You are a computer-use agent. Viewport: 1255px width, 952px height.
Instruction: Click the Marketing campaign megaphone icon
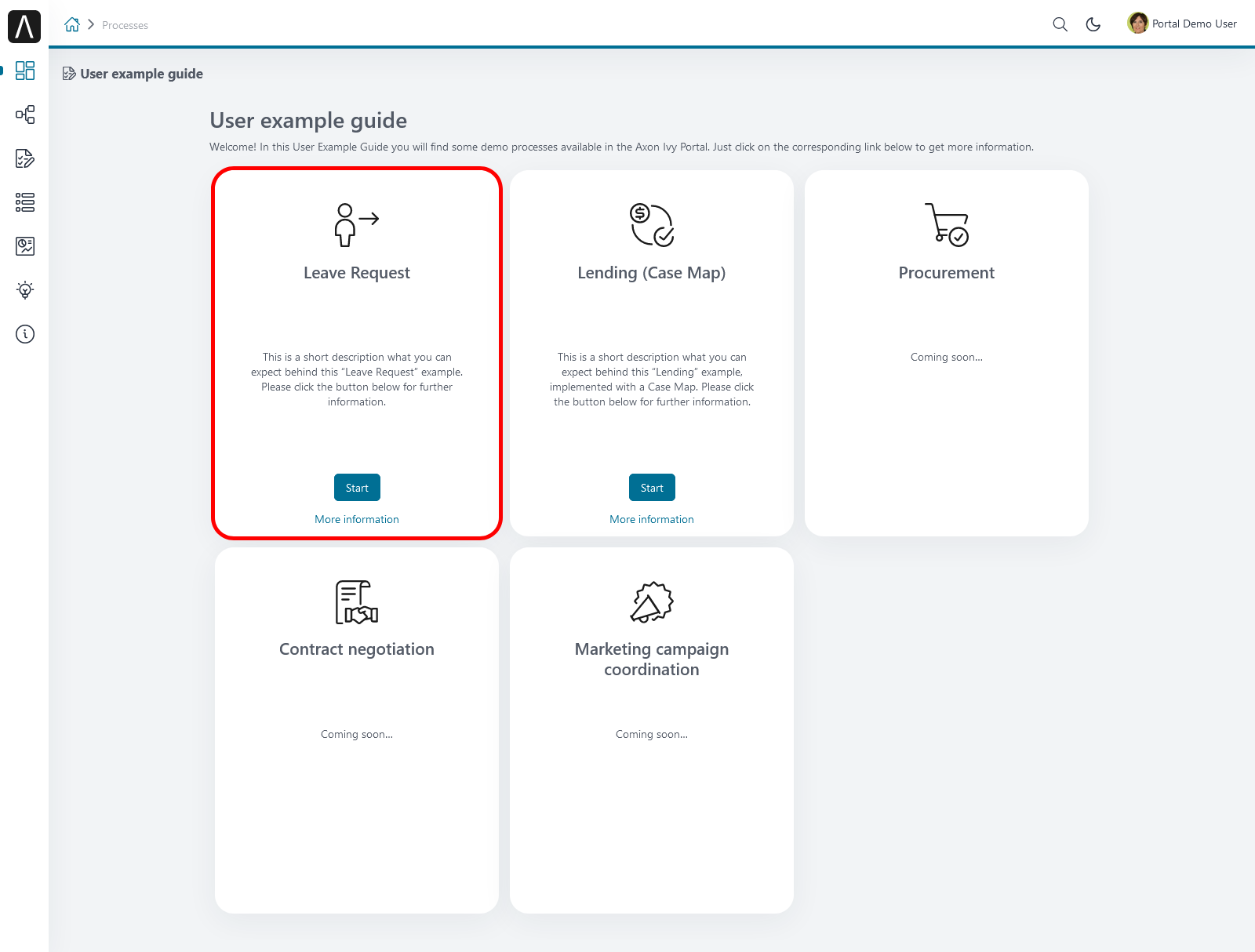click(x=652, y=602)
